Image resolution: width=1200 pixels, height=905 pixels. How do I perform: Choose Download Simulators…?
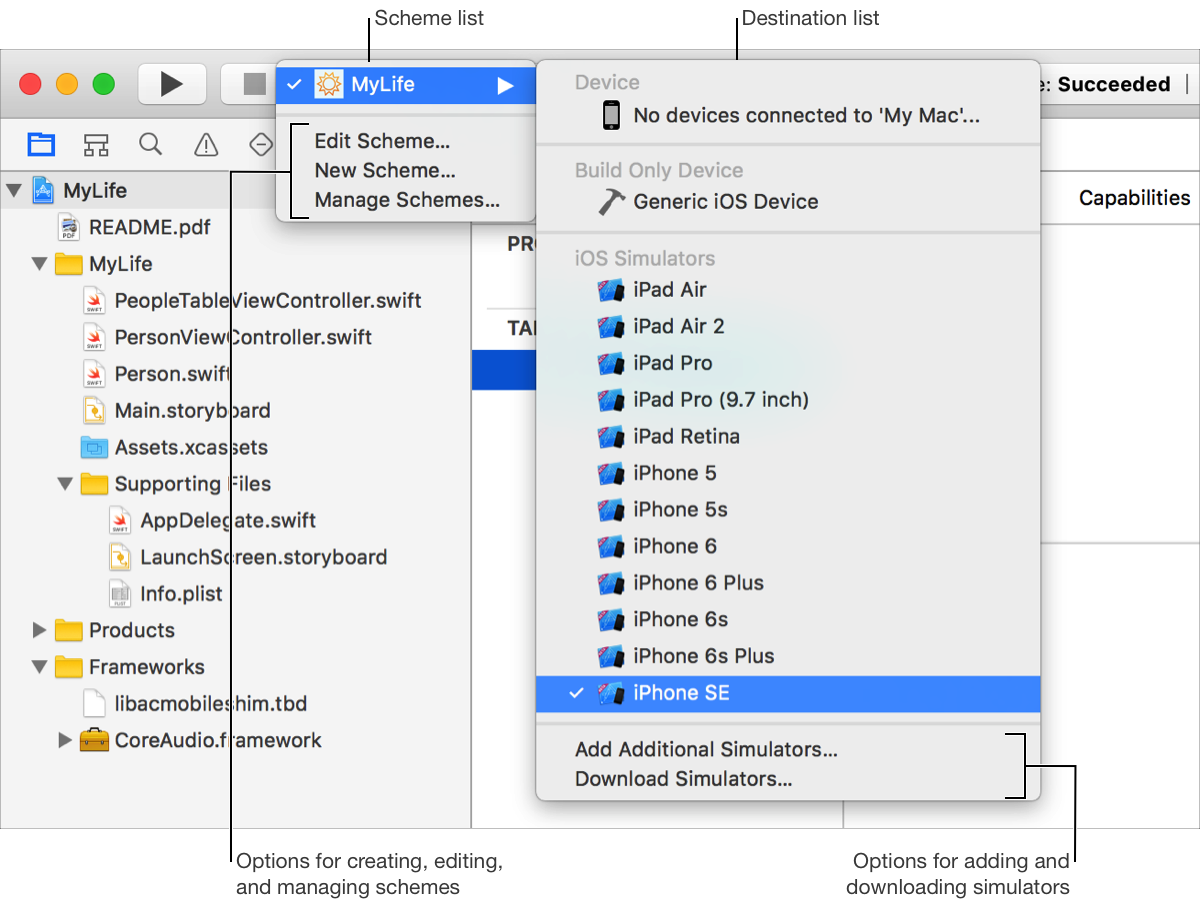pos(684,779)
